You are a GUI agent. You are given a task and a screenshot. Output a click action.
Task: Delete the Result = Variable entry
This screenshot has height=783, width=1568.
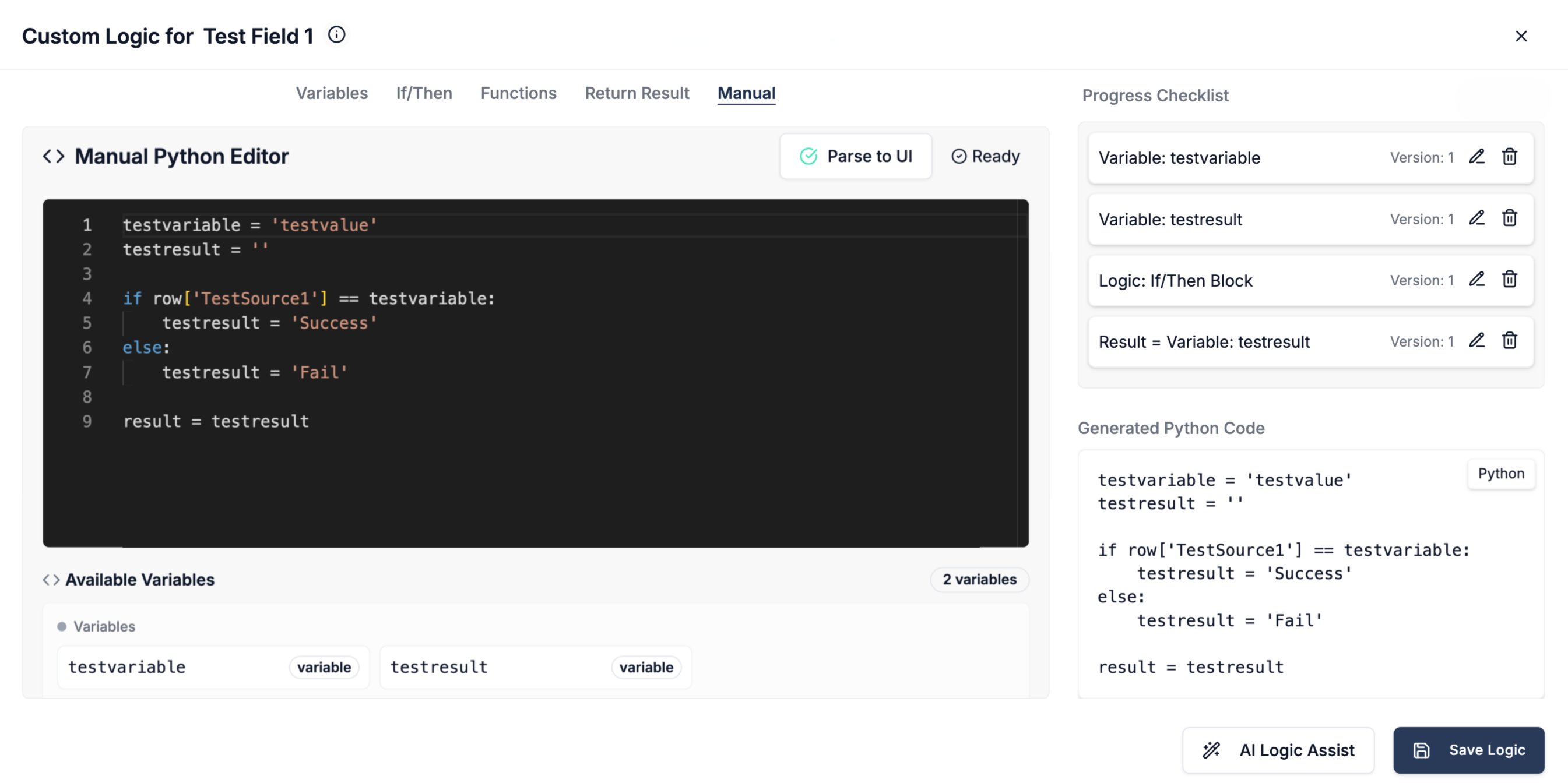point(1510,341)
